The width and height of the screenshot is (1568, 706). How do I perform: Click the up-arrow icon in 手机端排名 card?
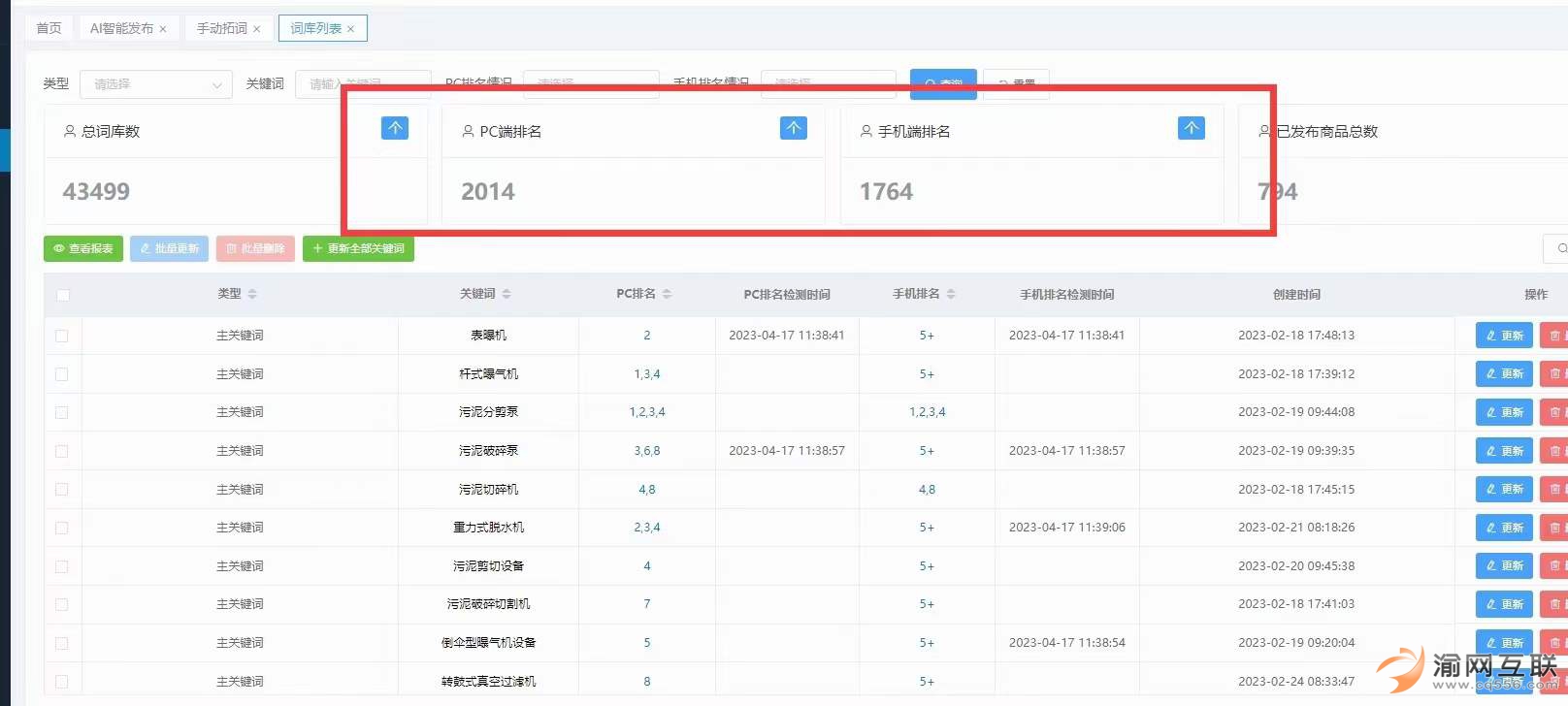1191,128
